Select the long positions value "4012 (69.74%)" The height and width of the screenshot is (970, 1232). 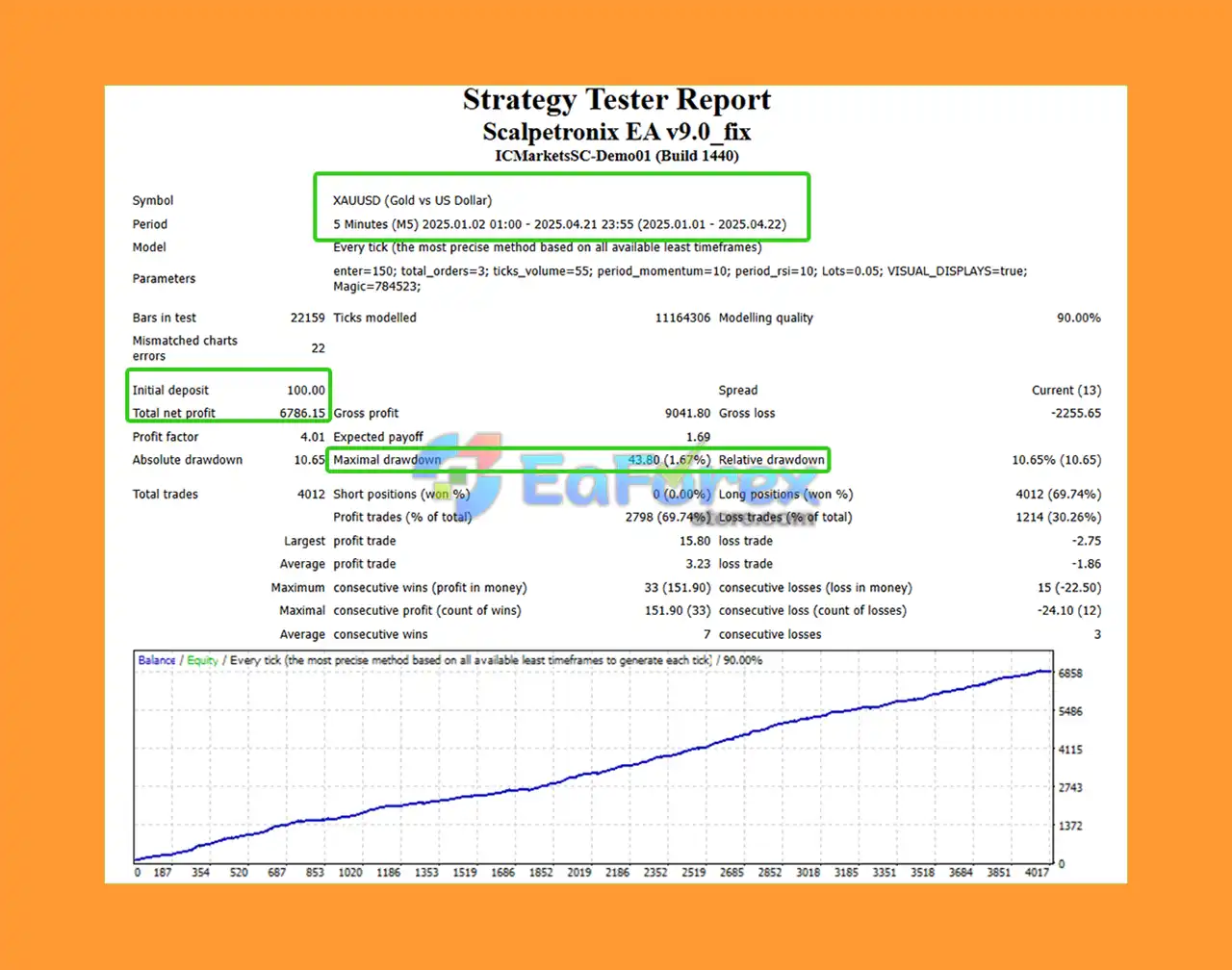coord(1059,495)
